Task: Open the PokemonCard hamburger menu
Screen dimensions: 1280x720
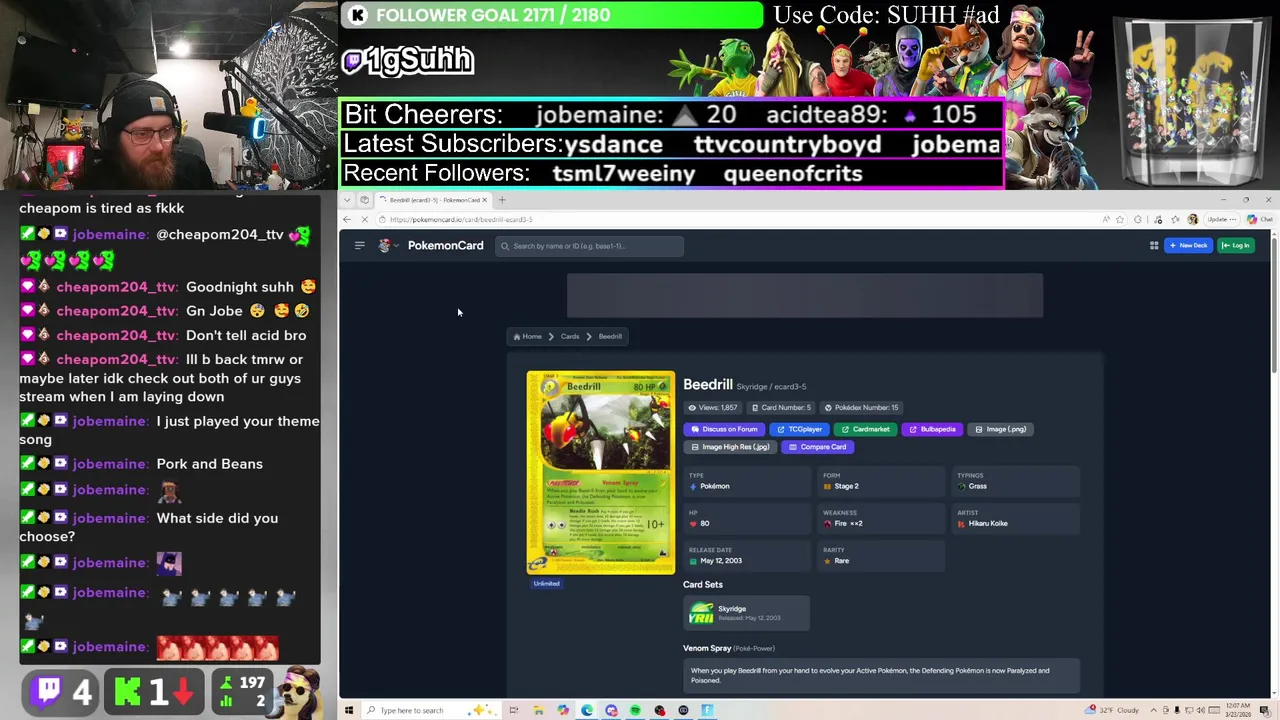Action: point(359,246)
